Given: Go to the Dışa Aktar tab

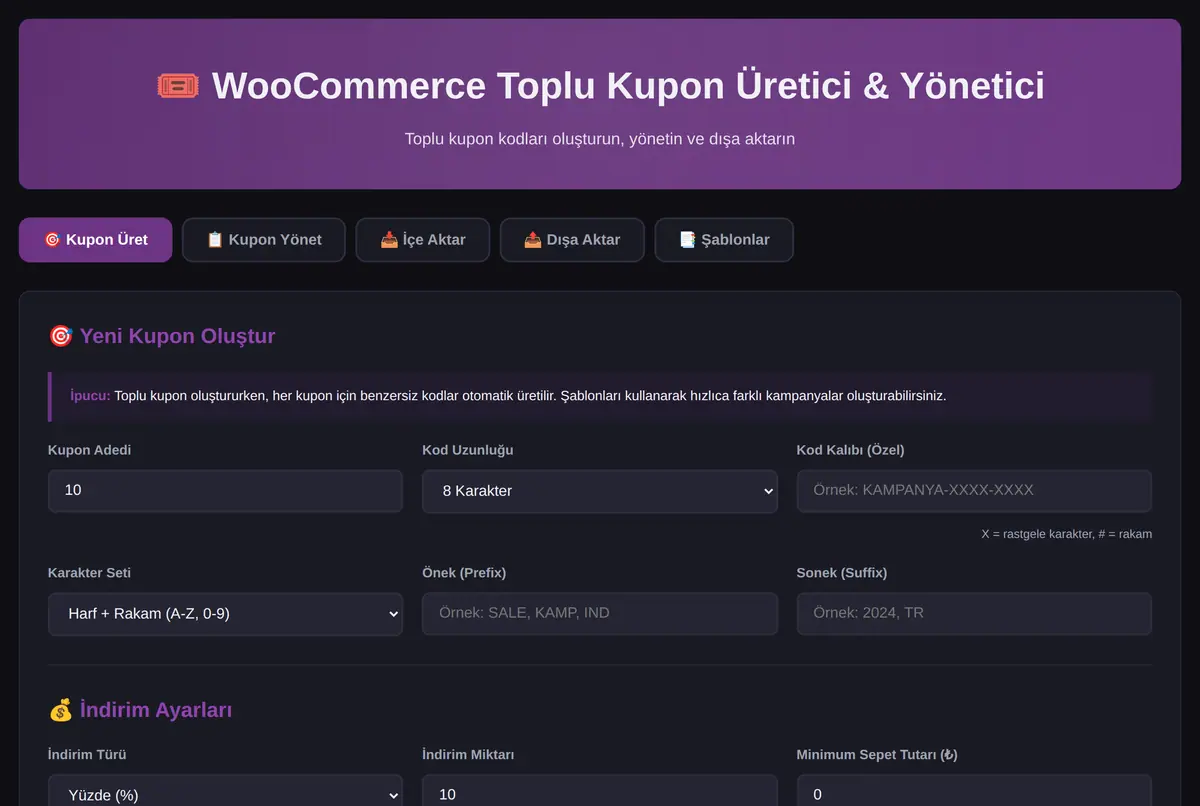Looking at the screenshot, I should coord(572,240).
